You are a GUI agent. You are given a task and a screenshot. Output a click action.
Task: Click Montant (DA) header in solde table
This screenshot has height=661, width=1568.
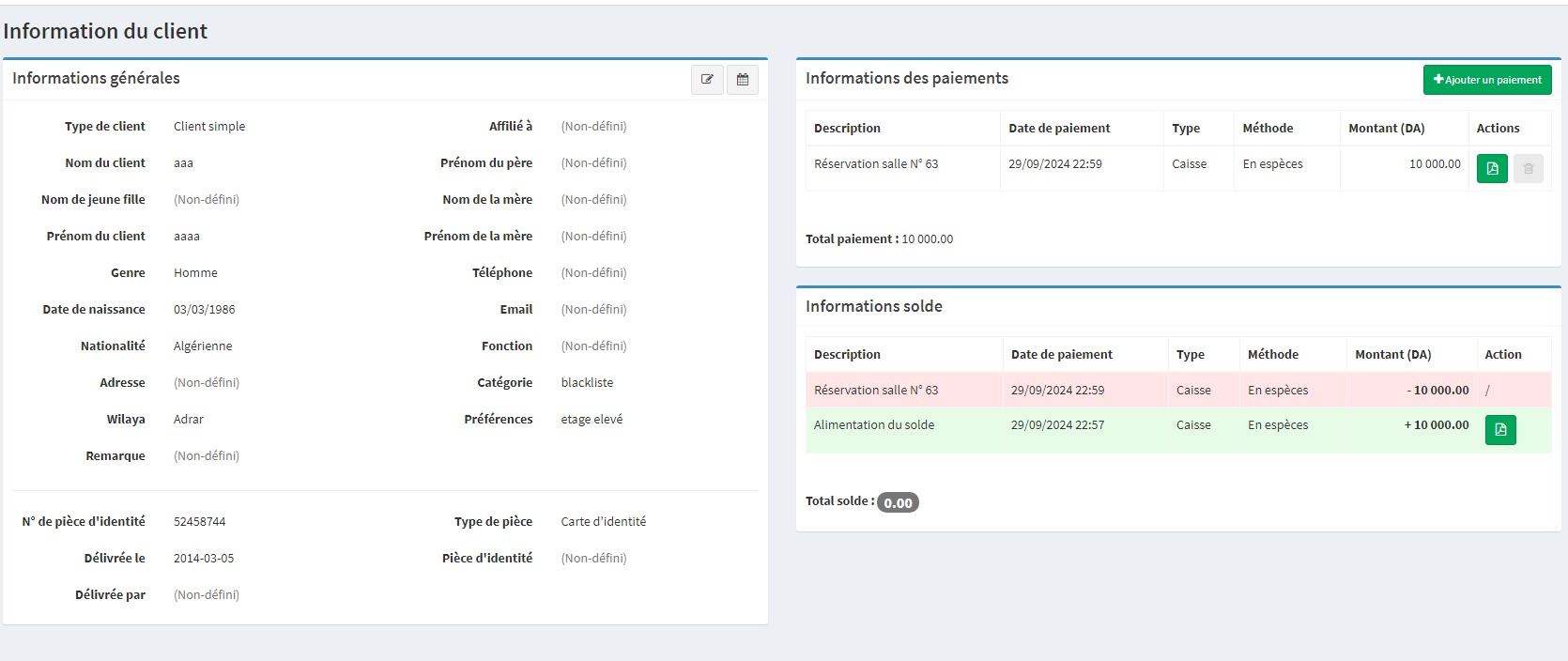coord(1392,355)
